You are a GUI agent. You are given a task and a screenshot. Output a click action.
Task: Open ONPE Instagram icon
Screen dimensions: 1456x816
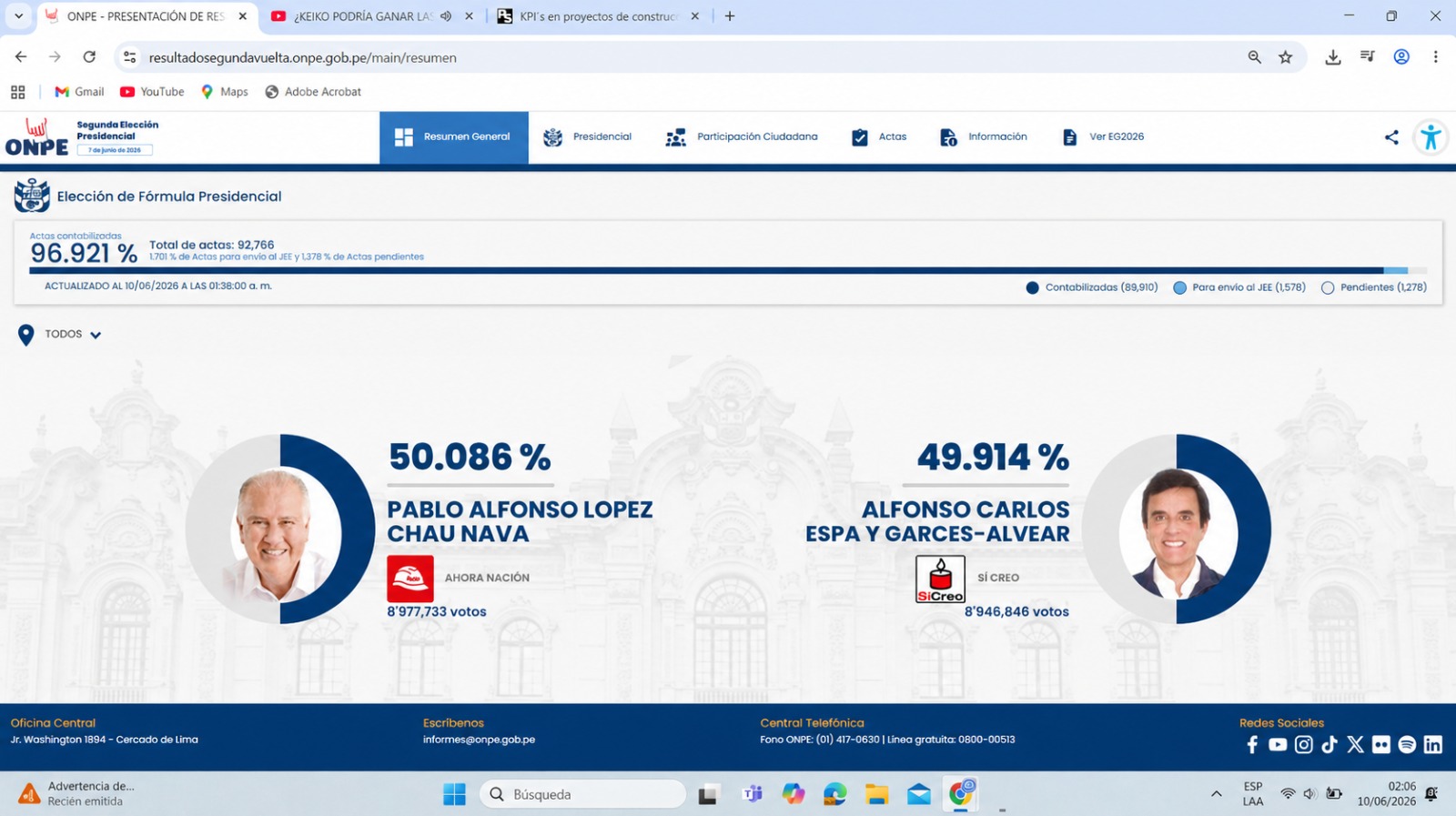point(1304,745)
